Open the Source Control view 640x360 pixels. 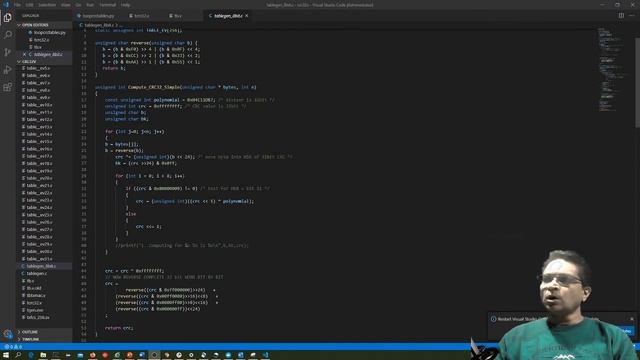(7, 52)
